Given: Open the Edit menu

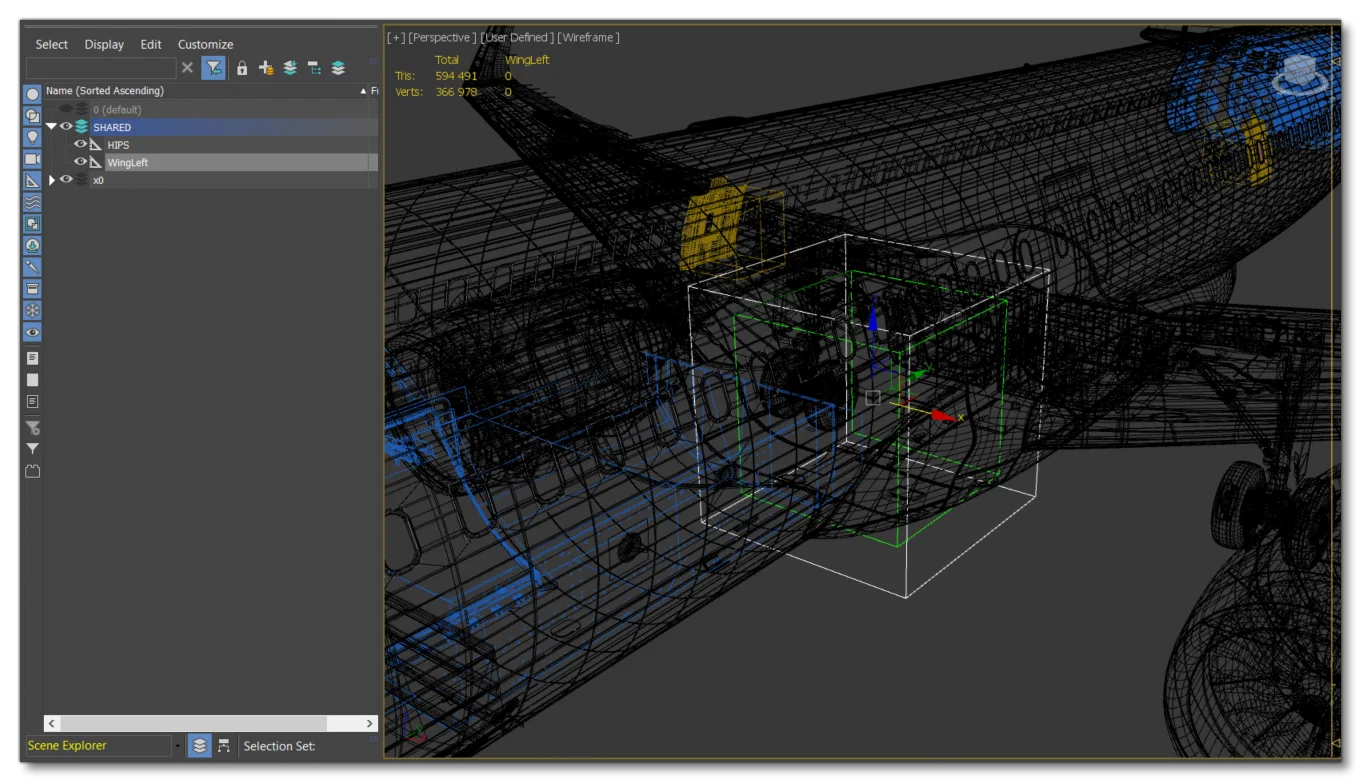Looking at the screenshot, I should 151,44.
